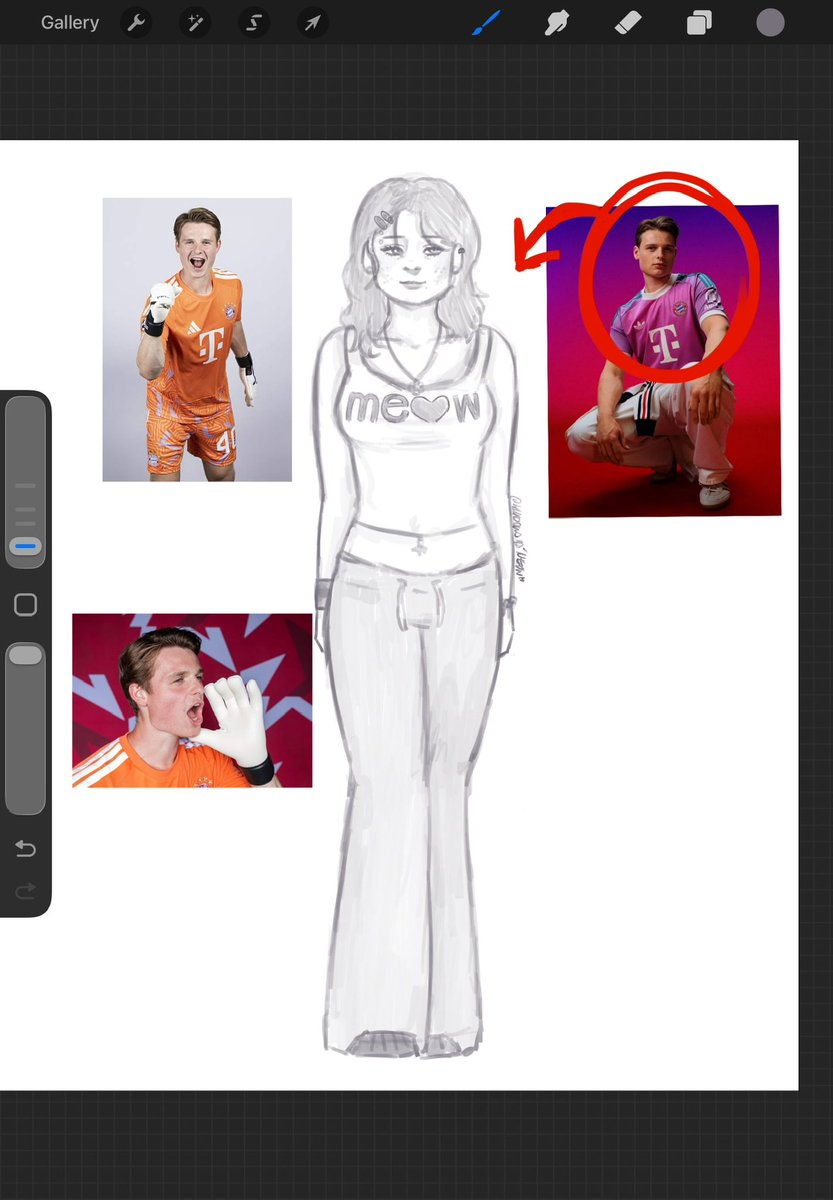Viewport: 833px width, 1200px height.
Task: Activate the Transform arrow tool
Action: [x=313, y=22]
